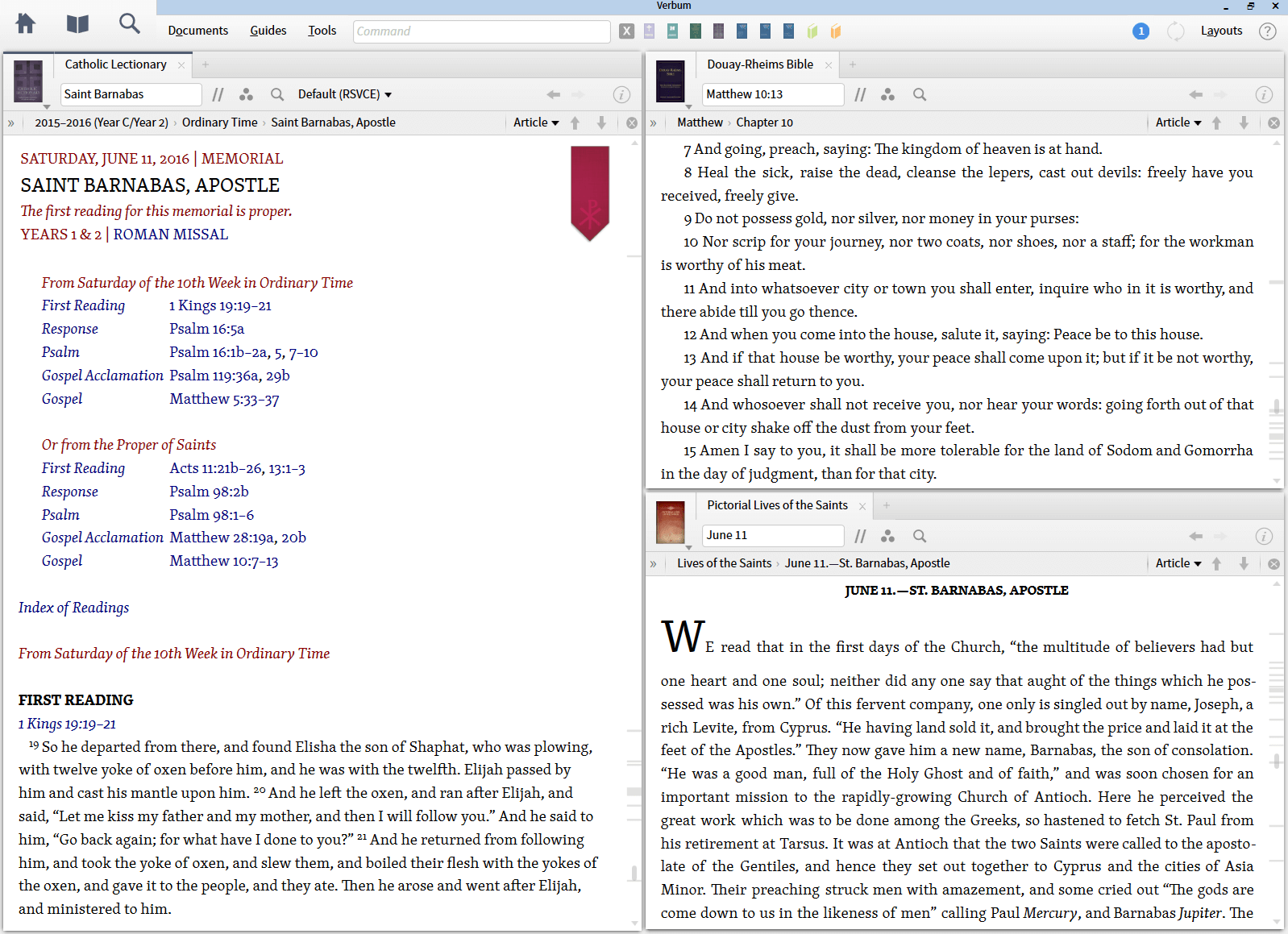The height and width of the screenshot is (934, 1288).
Task: Open Article dropdown in Pictorial Lives panel
Action: point(1178,563)
